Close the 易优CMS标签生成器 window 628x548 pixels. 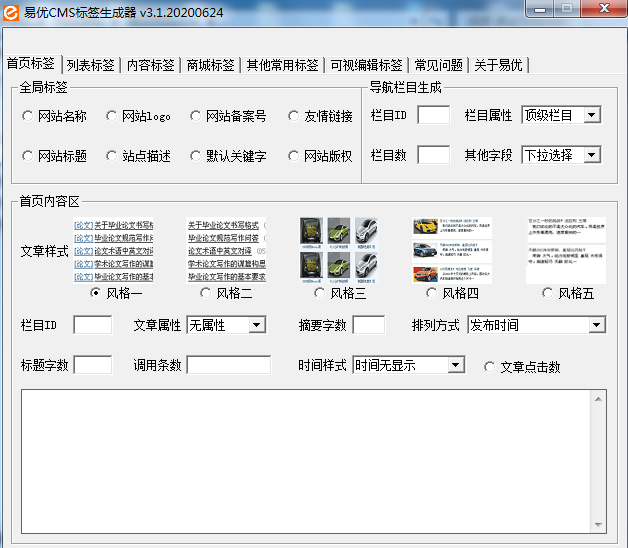click(604, 9)
